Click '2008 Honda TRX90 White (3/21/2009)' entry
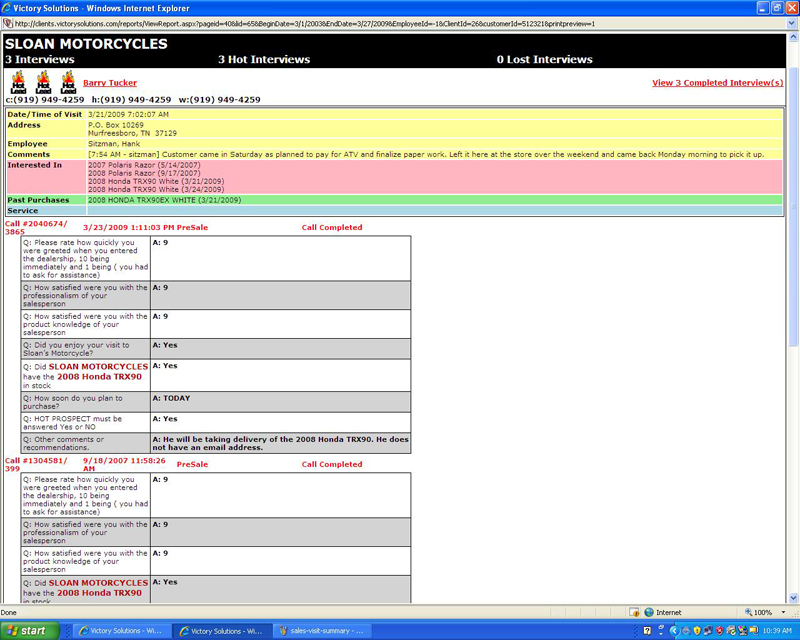800x640 pixels. click(x=156, y=181)
